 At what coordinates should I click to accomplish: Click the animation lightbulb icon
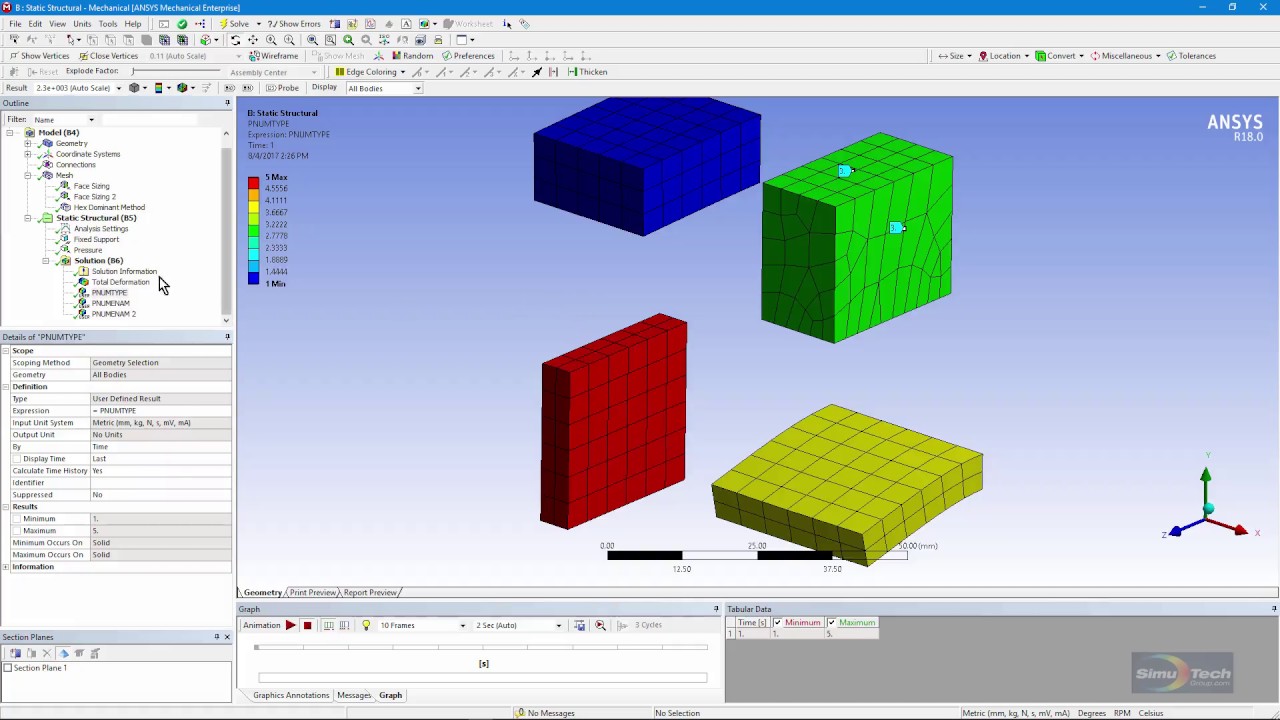[x=366, y=625]
